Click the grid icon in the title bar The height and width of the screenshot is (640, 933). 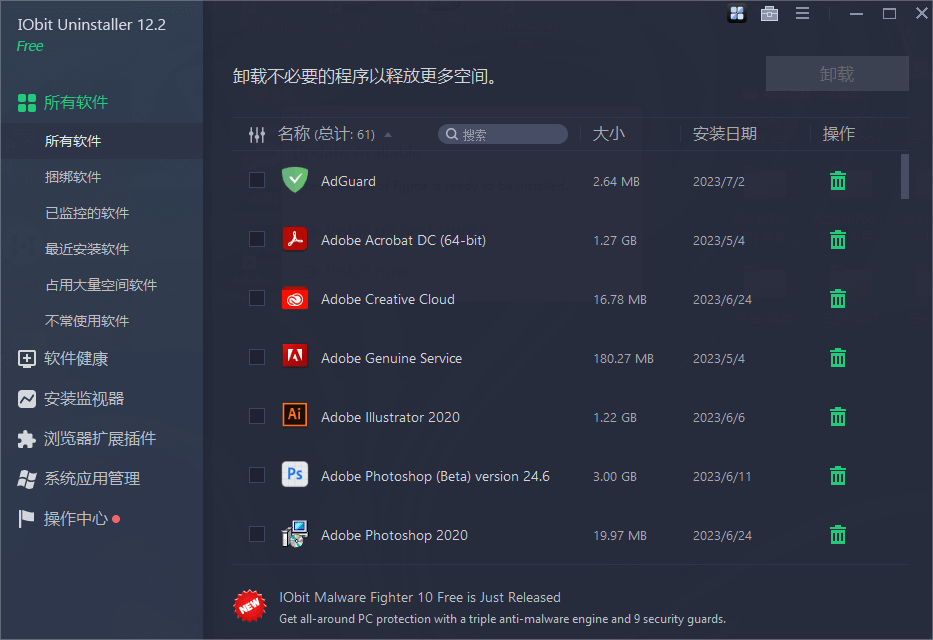(x=737, y=14)
